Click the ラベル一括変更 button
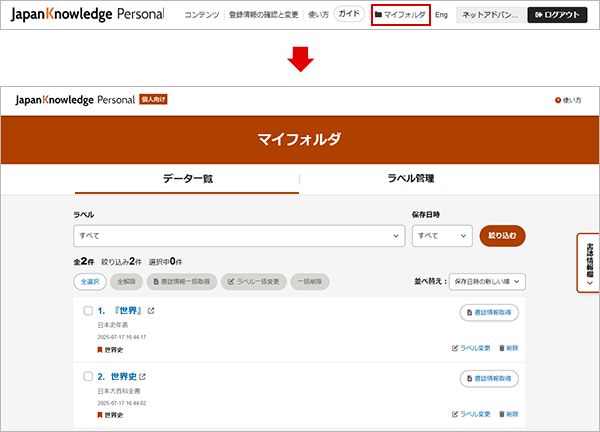600x432 pixels. (x=254, y=282)
